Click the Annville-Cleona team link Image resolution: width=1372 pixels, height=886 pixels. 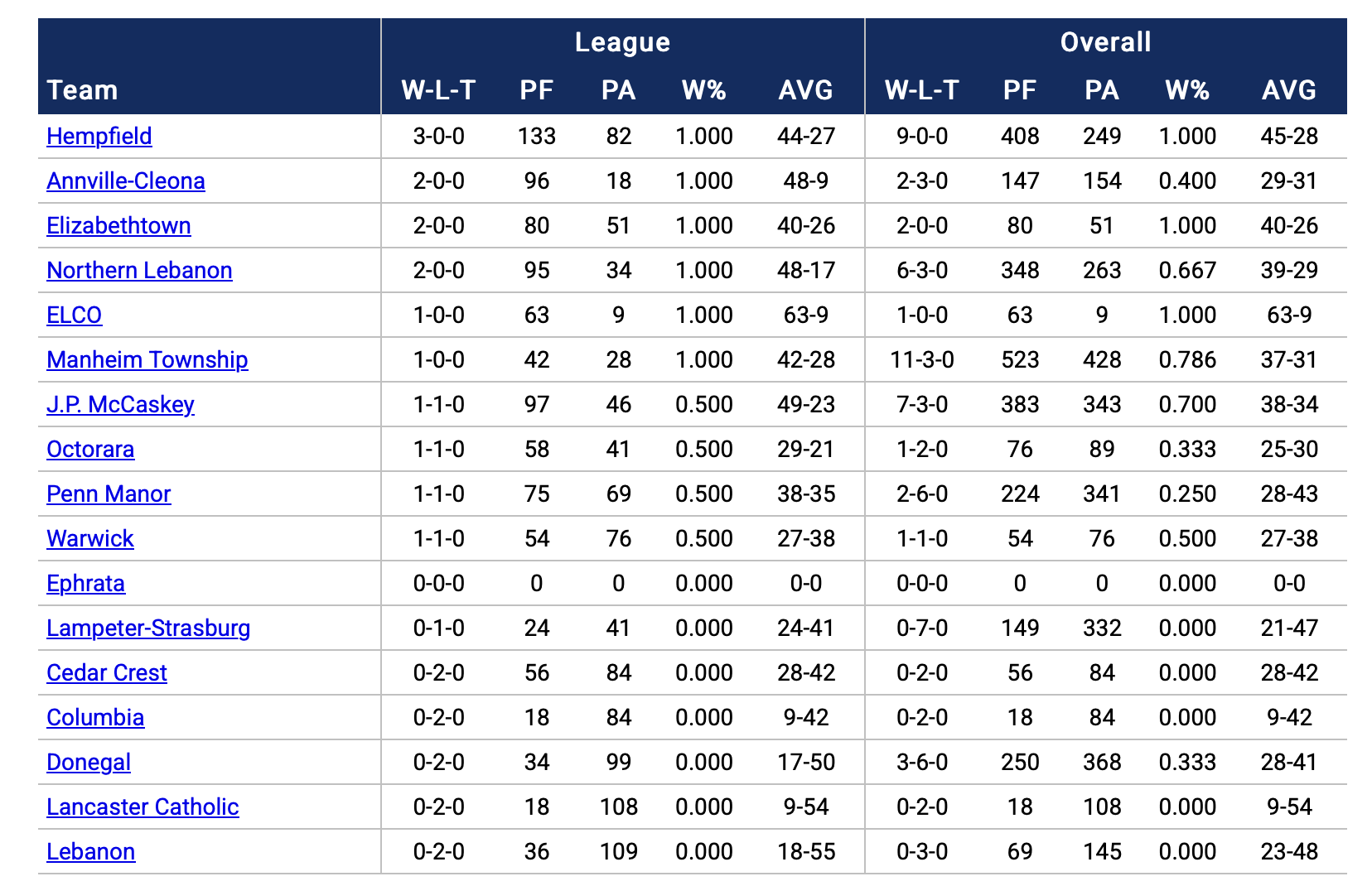(126, 181)
